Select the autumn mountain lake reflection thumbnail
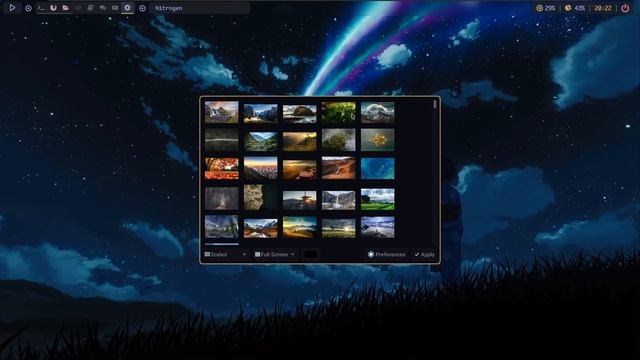Image resolution: width=640 pixels, height=360 pixels. coord(260,228)
